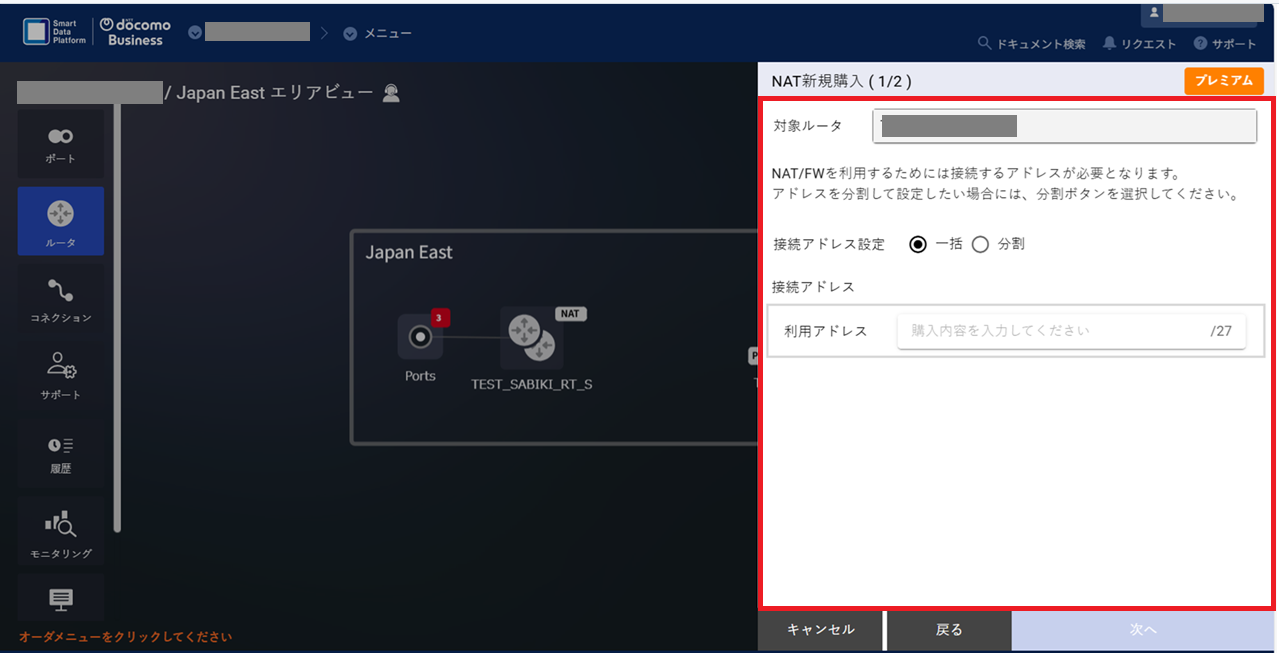The width and height of the screenshot is (1279, 653).
Task: Open the リクエスト notifications menu
Action: pyautogui.click(x=1139, y=44)
